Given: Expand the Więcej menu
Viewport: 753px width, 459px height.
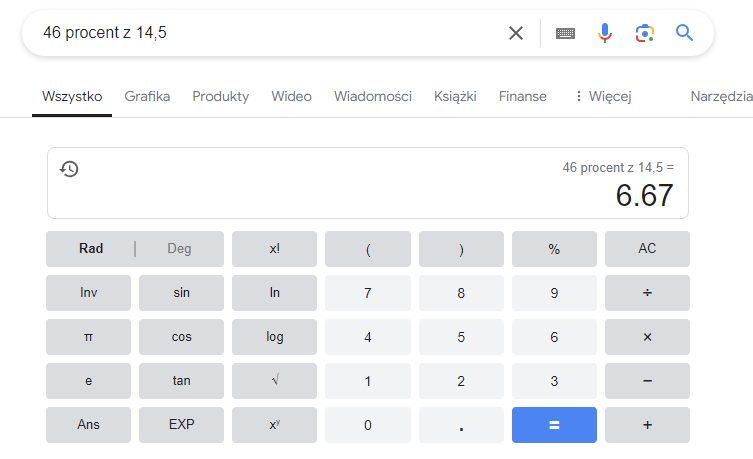Looking at the screenshot, I should (x=602, y=97).
